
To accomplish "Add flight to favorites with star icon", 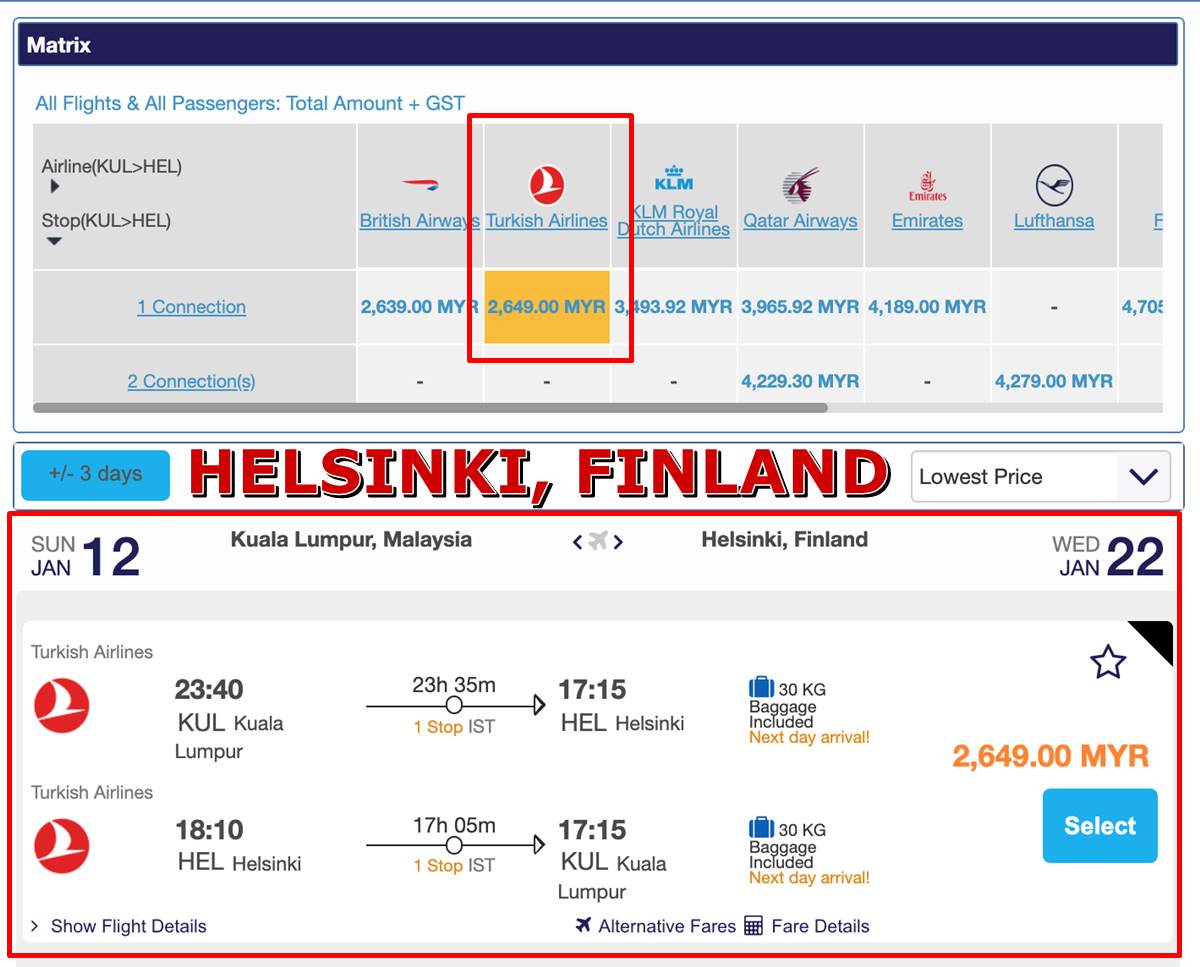I will click(x=1108, y=662).
